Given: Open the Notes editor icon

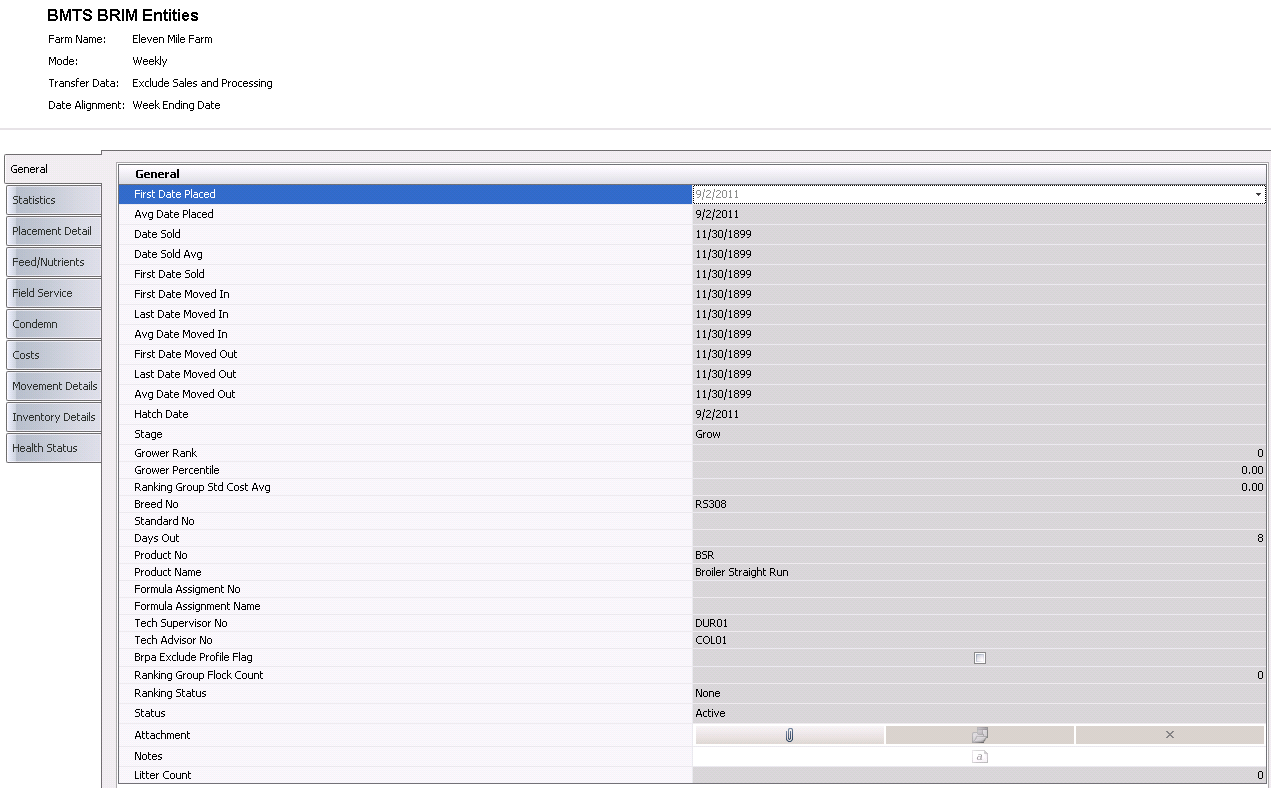Looking at the screenshot, I should click(980, 757).
